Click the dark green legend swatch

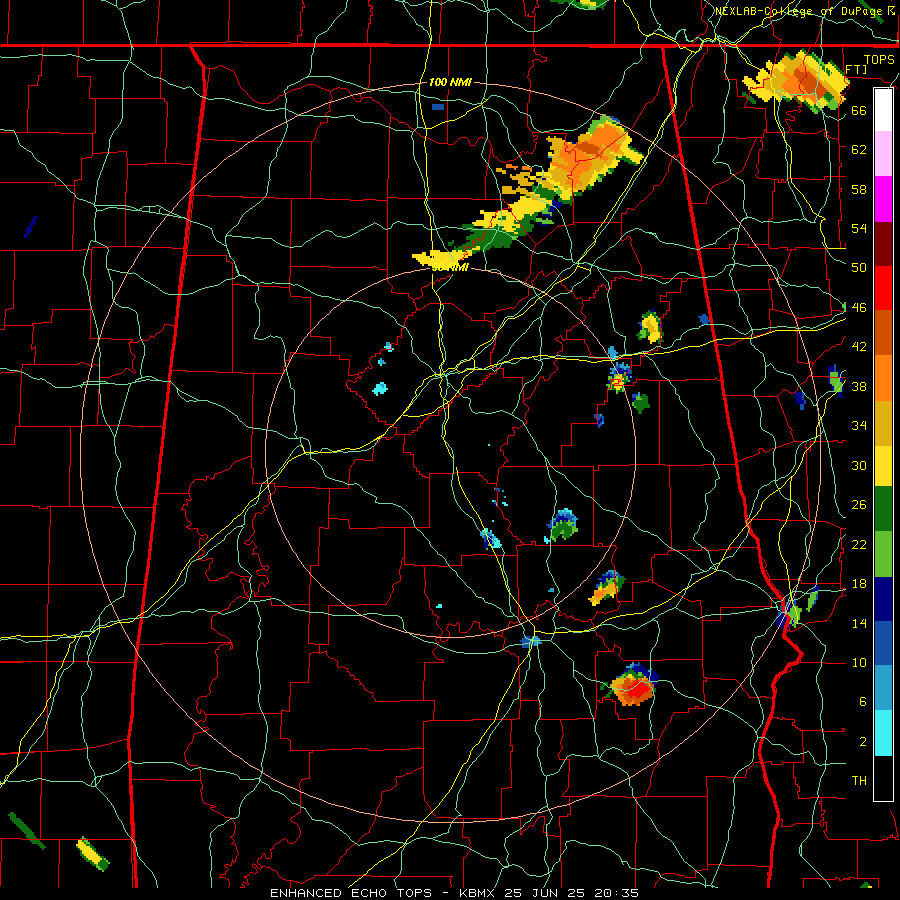[883, 509]
